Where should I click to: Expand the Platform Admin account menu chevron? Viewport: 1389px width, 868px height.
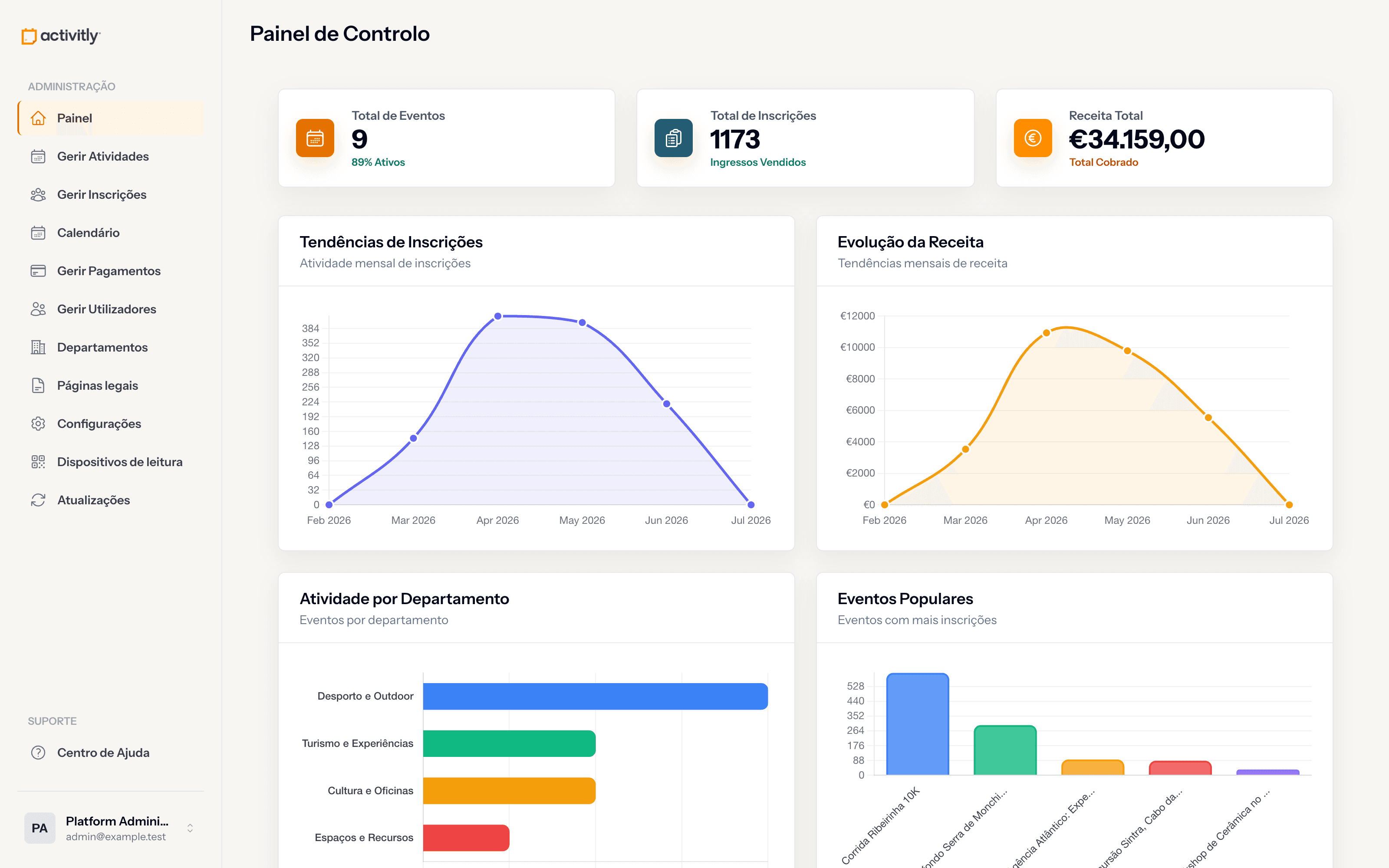(x=190, y=828)
